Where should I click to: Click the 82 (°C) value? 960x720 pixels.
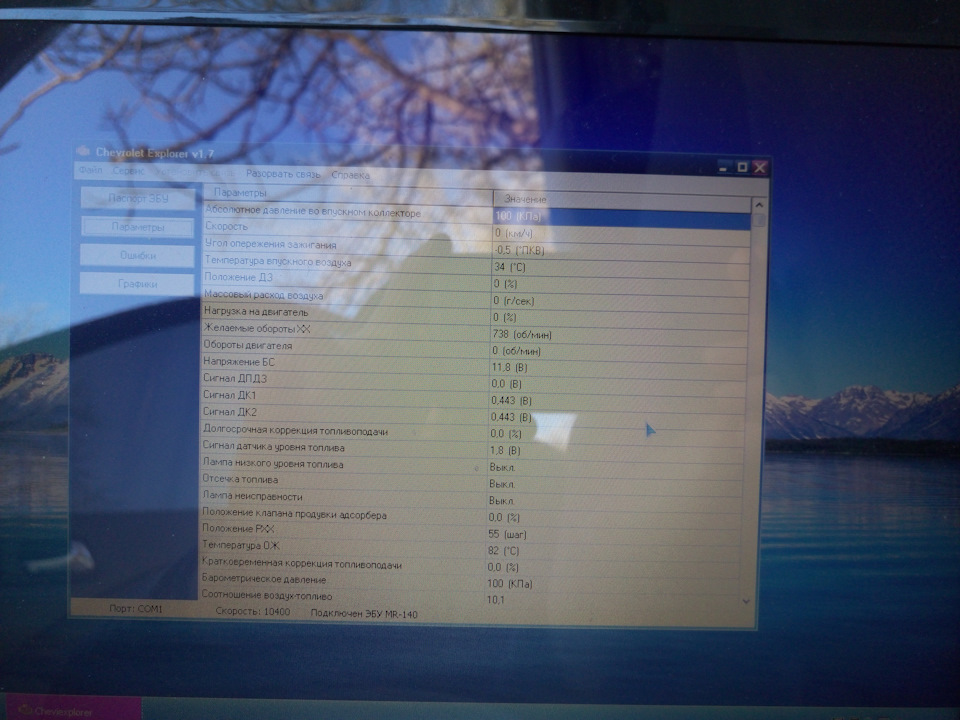click(x=503, y=550)
